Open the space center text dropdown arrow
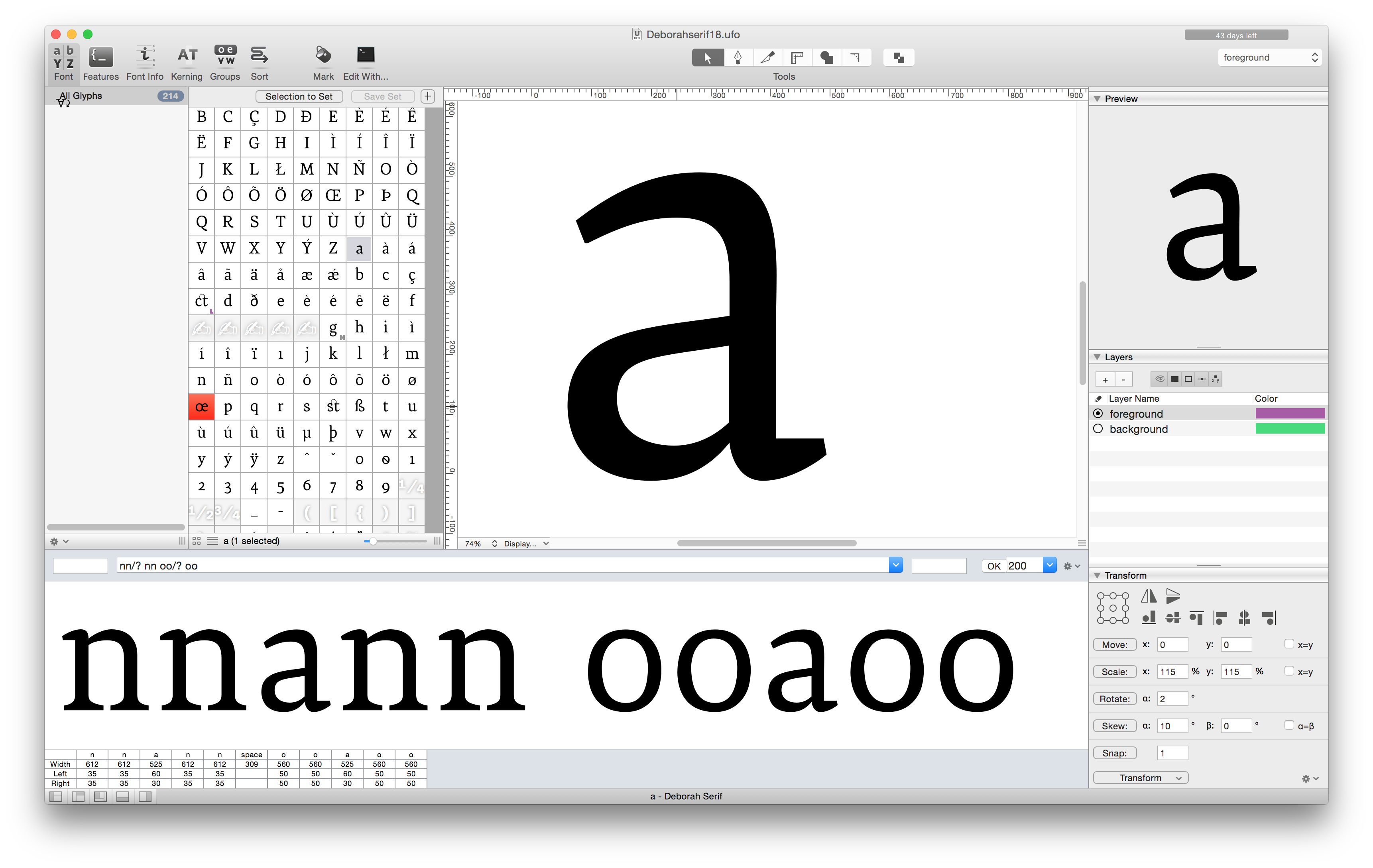 click(896, 566)
